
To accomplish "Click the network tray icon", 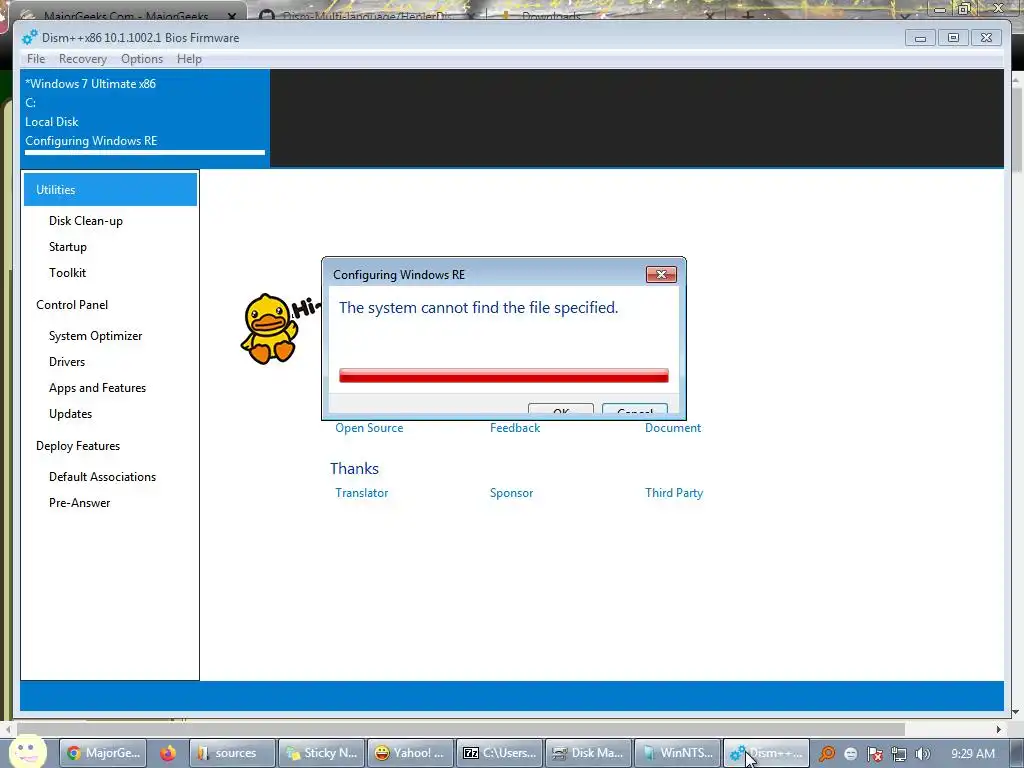I will (x=899, y=754).
